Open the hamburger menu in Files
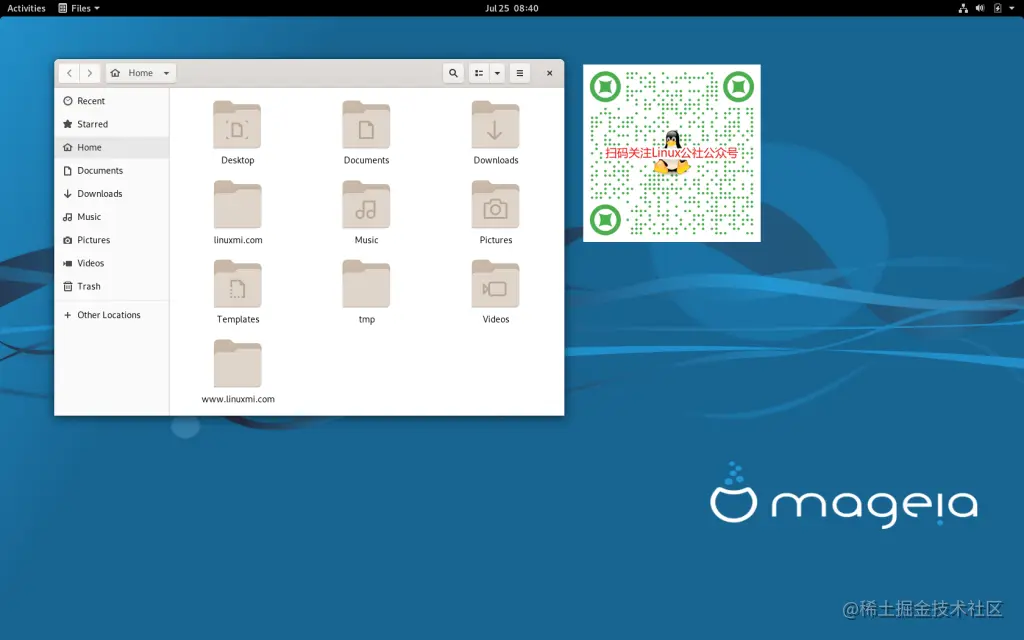Image resolution: width=1024 pixels, height=640 pixels. (x=520, y=73)
